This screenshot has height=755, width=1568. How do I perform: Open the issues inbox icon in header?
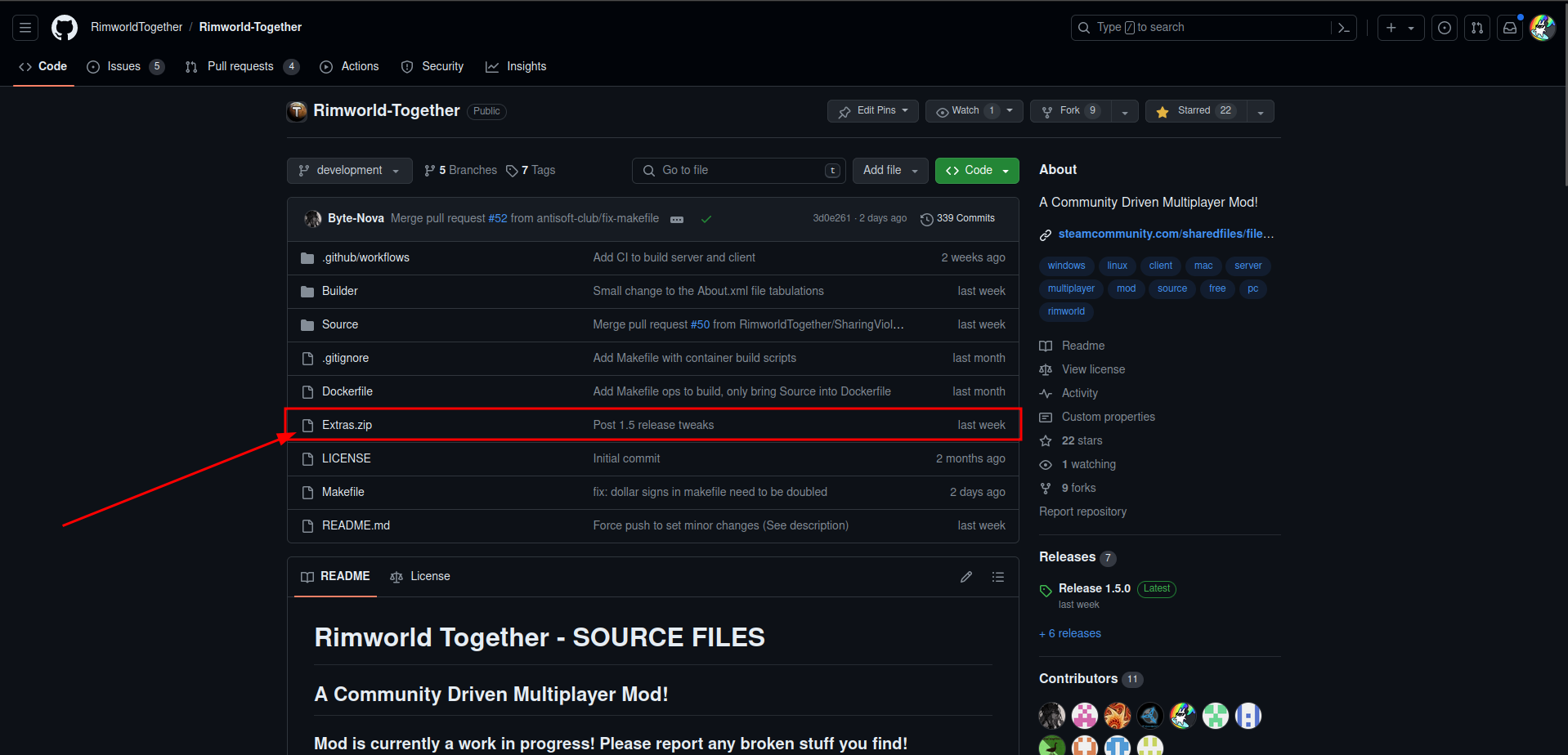click(x=1445, y=28)
